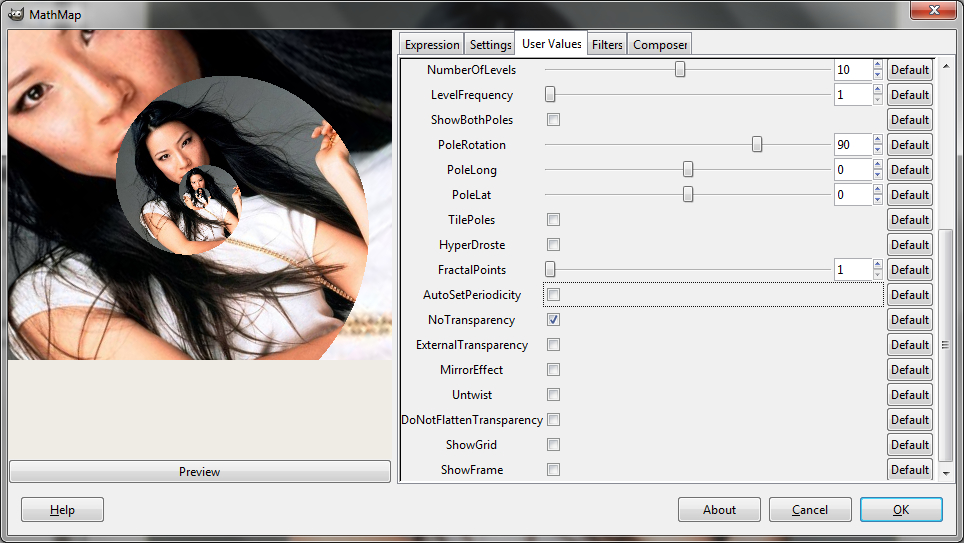Reset HyperDroste to Default
964x543 pixels.
click(x=909, y=245)
